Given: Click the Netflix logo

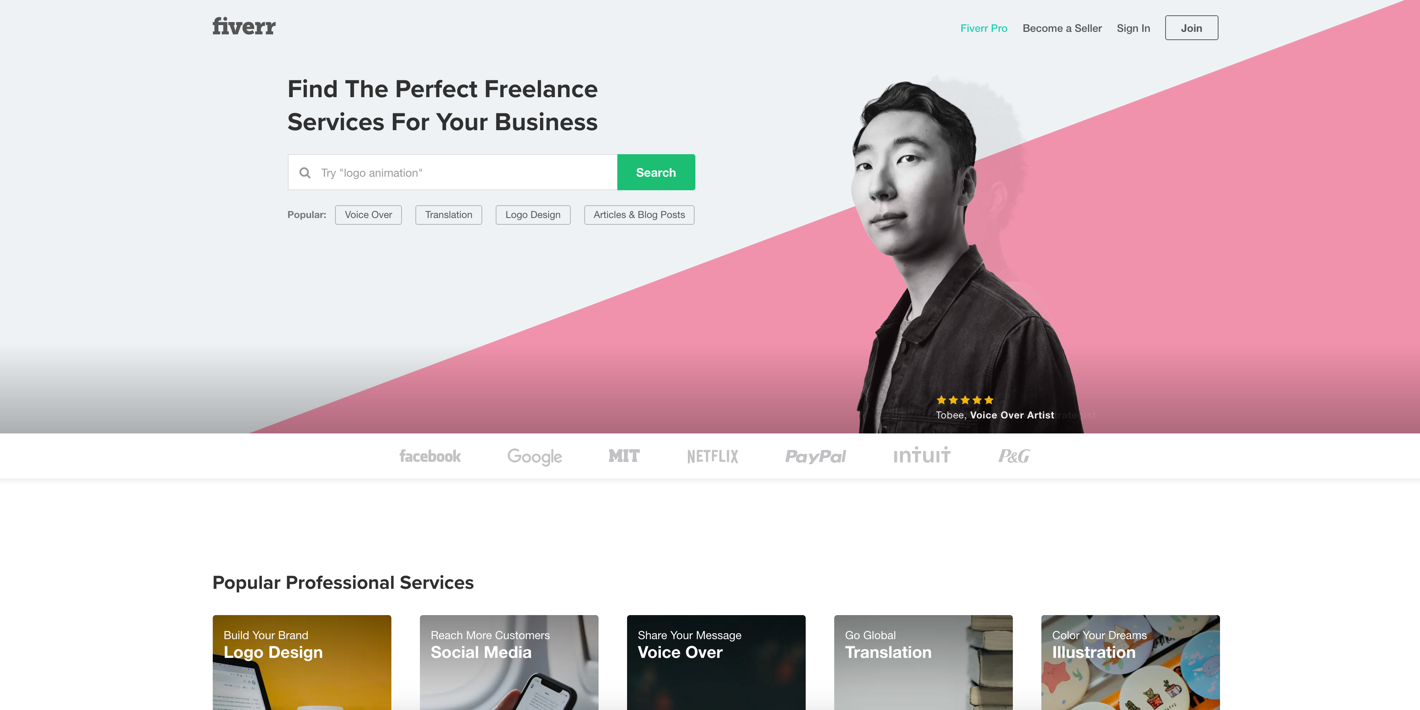Looking at the screenshot, I should [712, 456].
